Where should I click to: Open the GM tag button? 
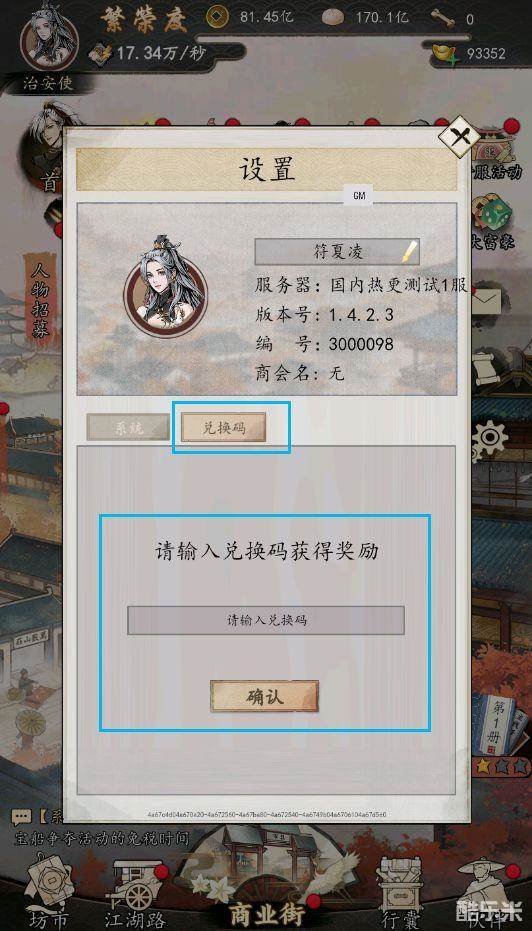[359, 195]
